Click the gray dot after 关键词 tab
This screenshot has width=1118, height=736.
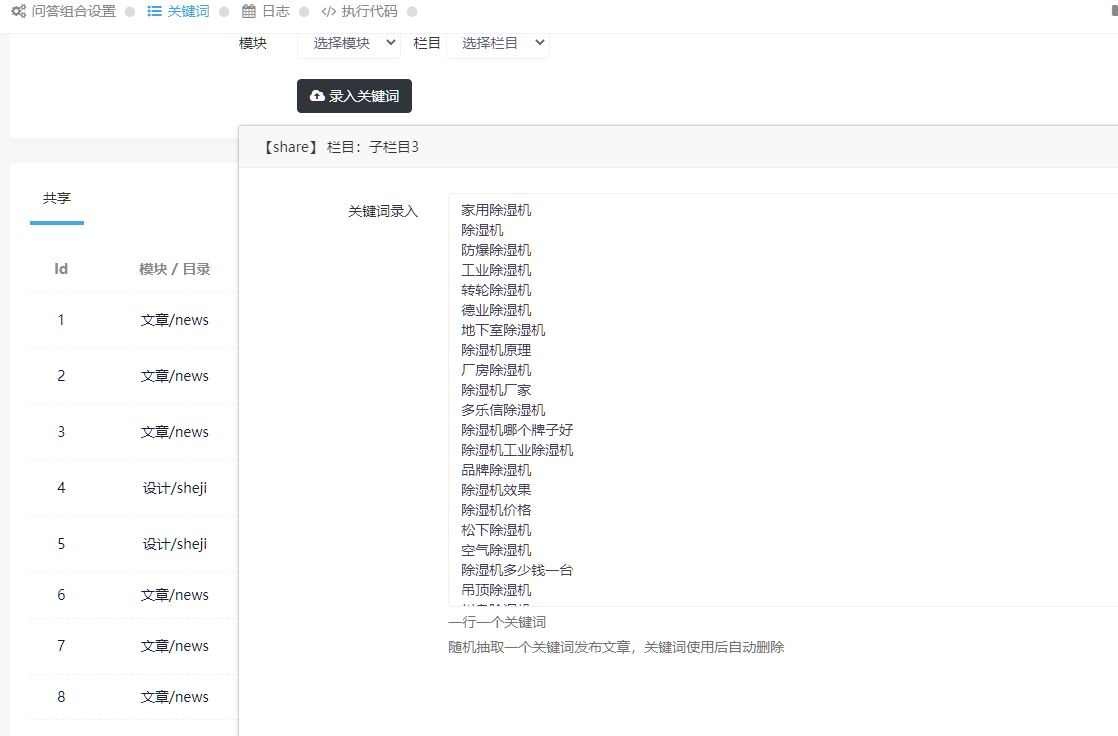pyautogui.click(x=224, y=12)
